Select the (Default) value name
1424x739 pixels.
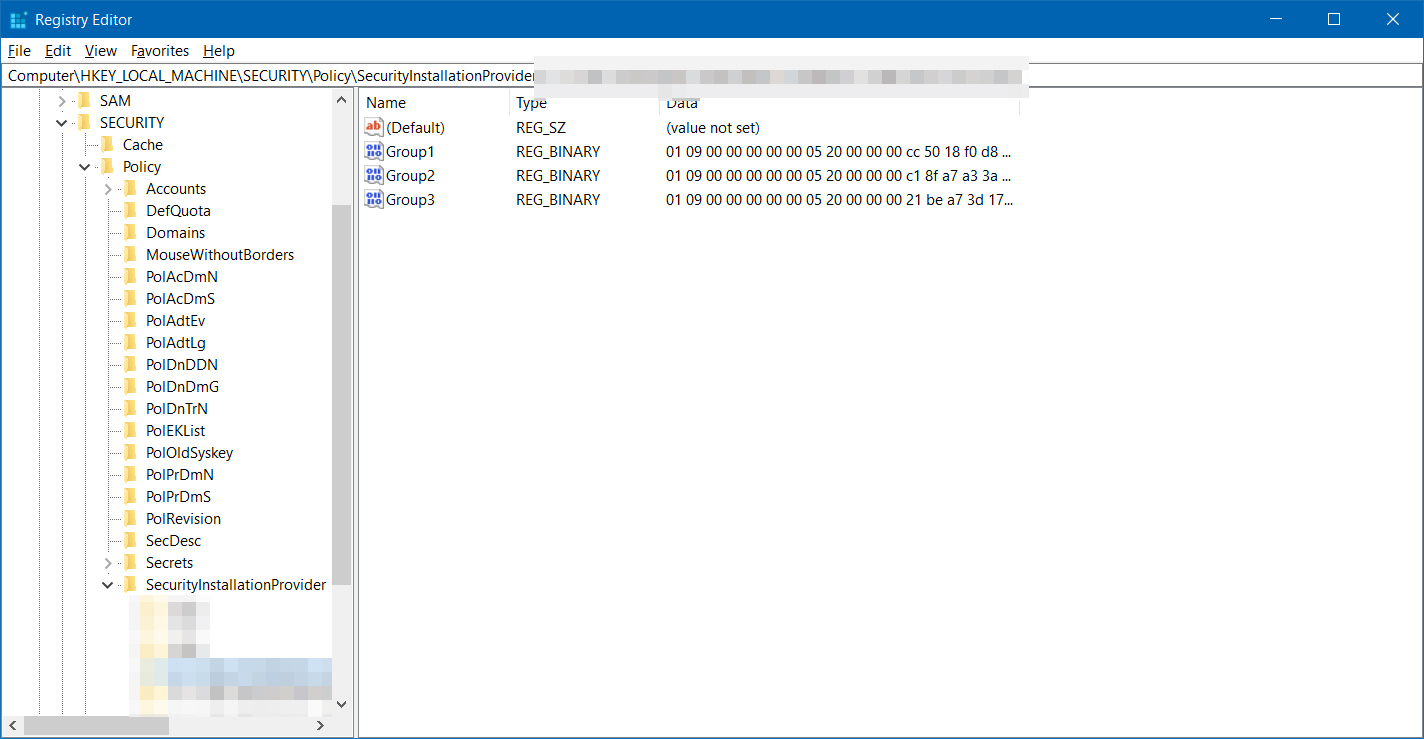(x=416, y=128)
